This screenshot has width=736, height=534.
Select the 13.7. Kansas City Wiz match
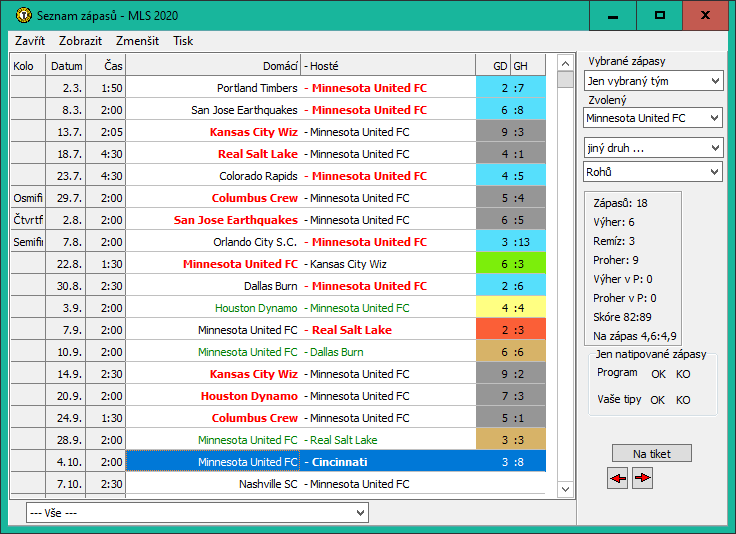tap(278, 132)
